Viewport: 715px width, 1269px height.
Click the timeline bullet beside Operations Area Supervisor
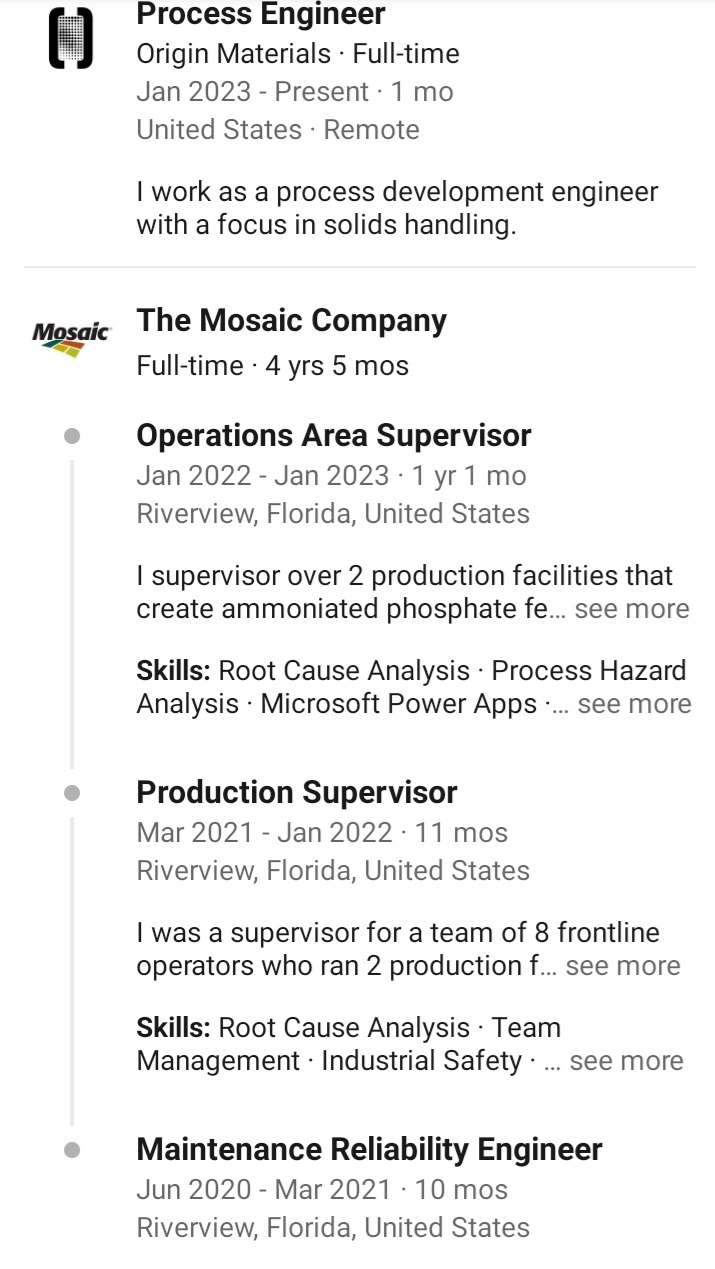(71, 436)
